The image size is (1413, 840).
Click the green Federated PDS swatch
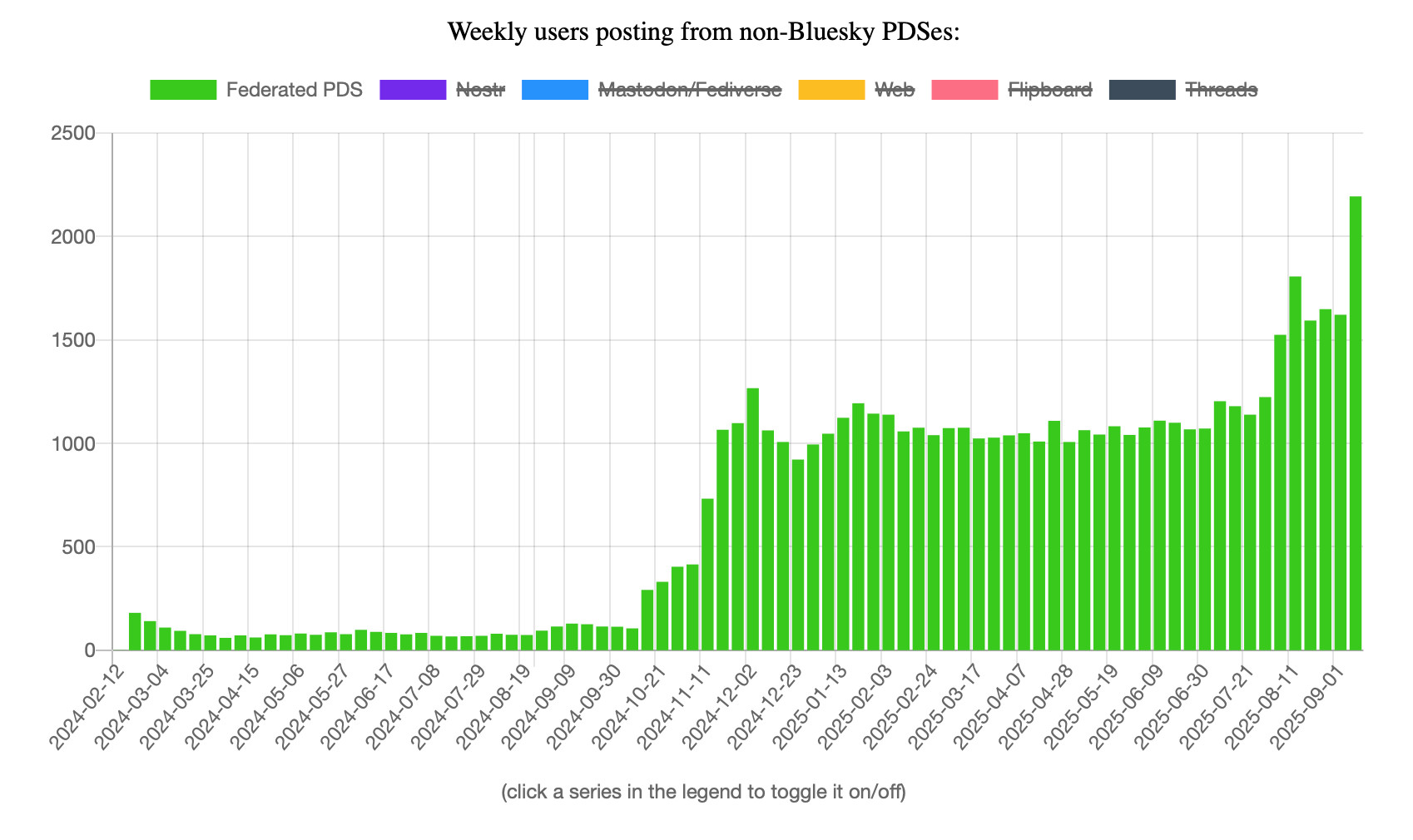click(183, 90)
